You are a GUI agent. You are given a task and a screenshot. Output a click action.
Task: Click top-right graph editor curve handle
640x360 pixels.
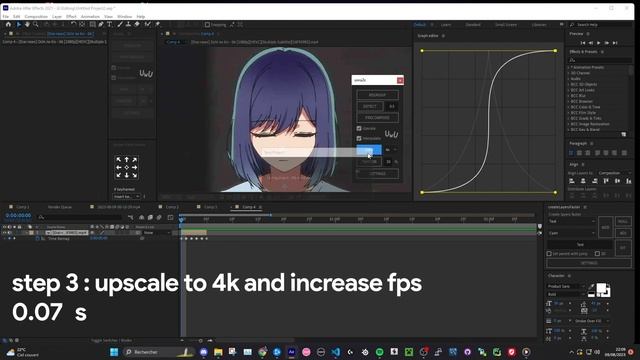(556, 51)
